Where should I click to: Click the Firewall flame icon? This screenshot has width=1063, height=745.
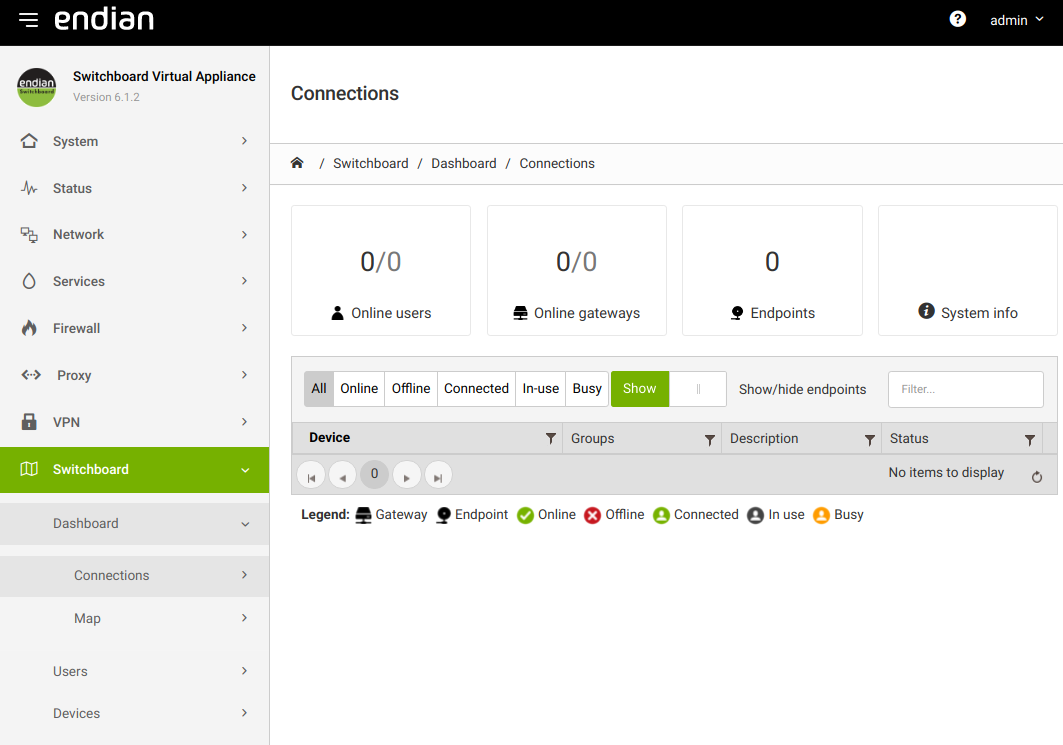coord(29,328)
